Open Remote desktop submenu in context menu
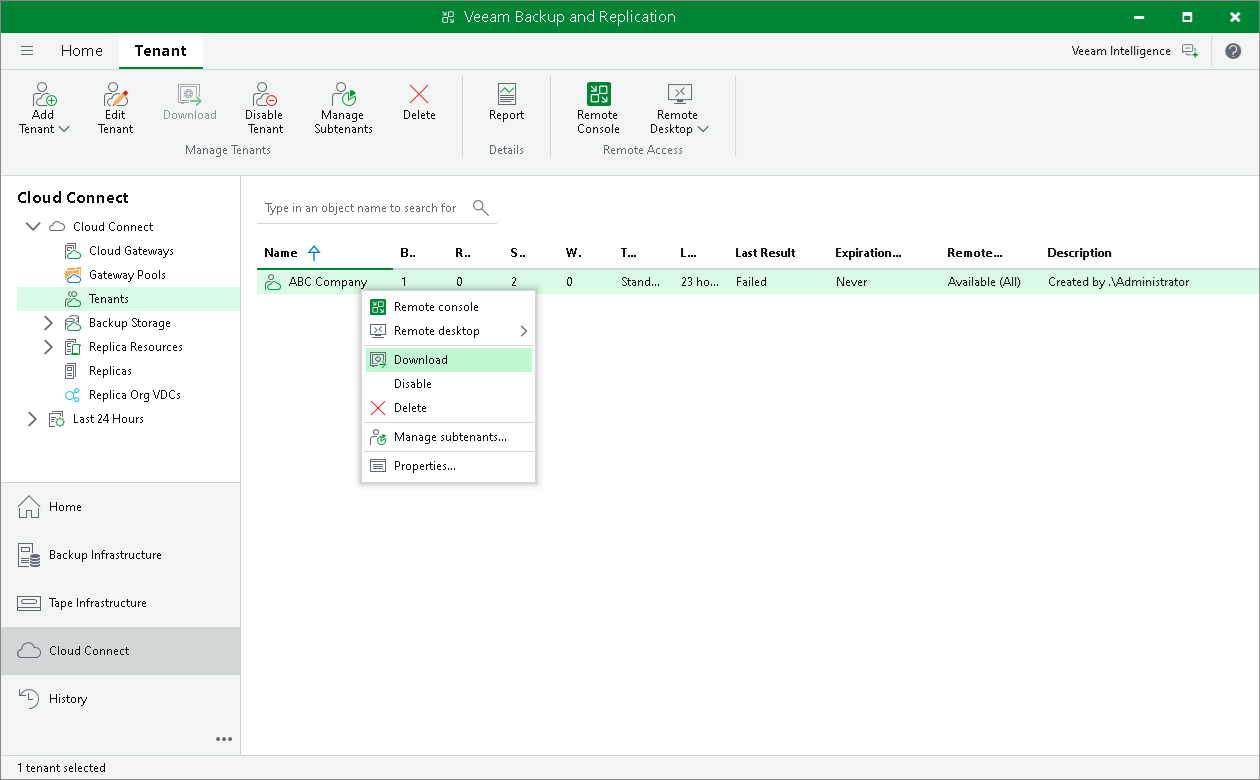1260x780 pixels. pos(449,331)
